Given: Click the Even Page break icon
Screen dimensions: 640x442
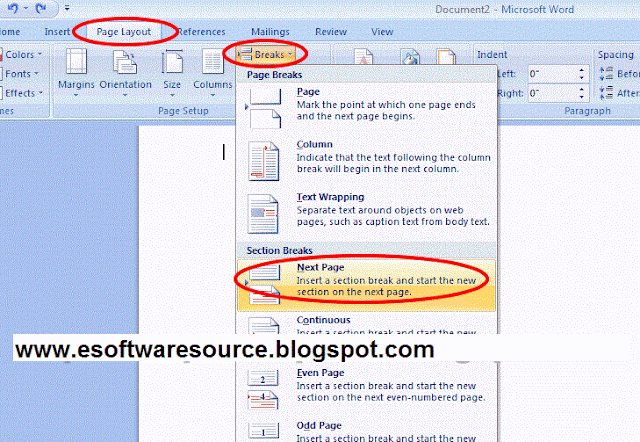Looking at the screenshot, I should coord(263,390).
